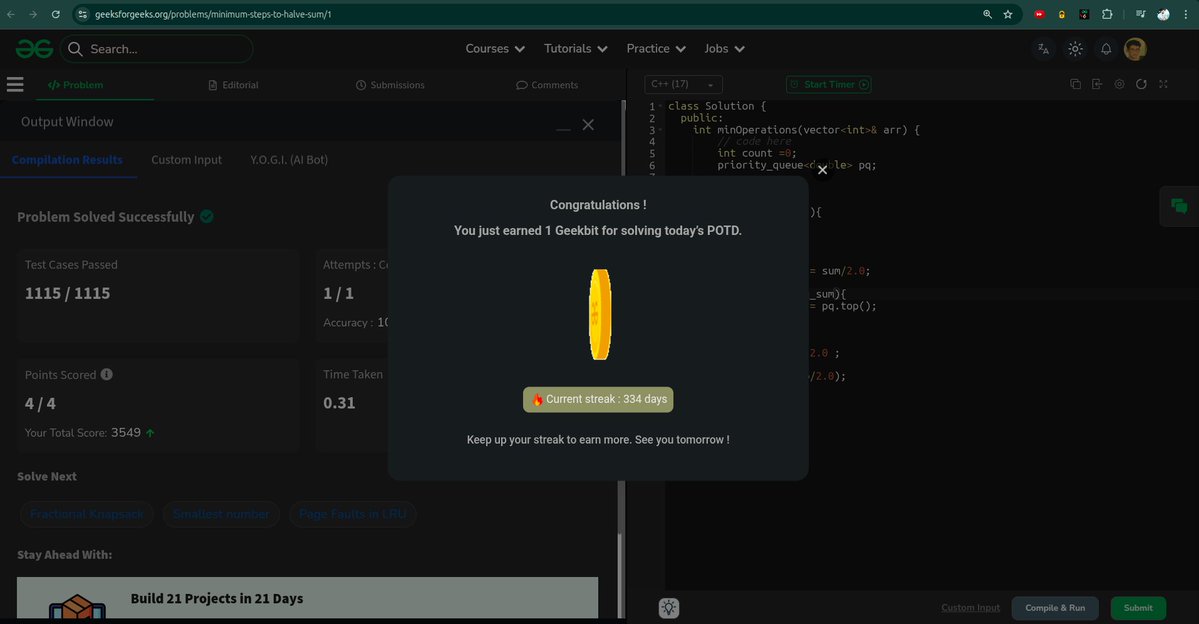Open the user profile avatar
The width and height of the screenshot is (1199, 624).
(x=1135, y=49)
